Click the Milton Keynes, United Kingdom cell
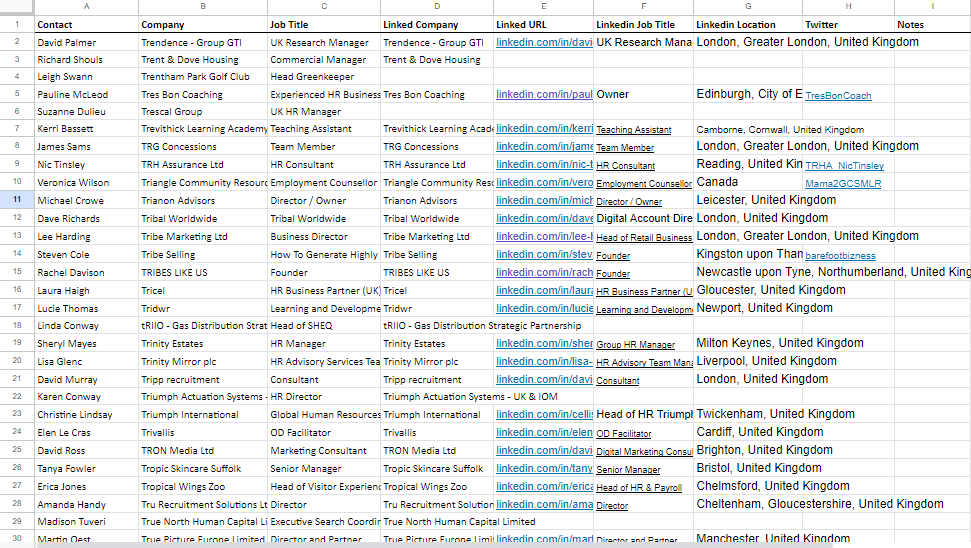This screenshot has height=548, width=971. (x=748, y=343)
